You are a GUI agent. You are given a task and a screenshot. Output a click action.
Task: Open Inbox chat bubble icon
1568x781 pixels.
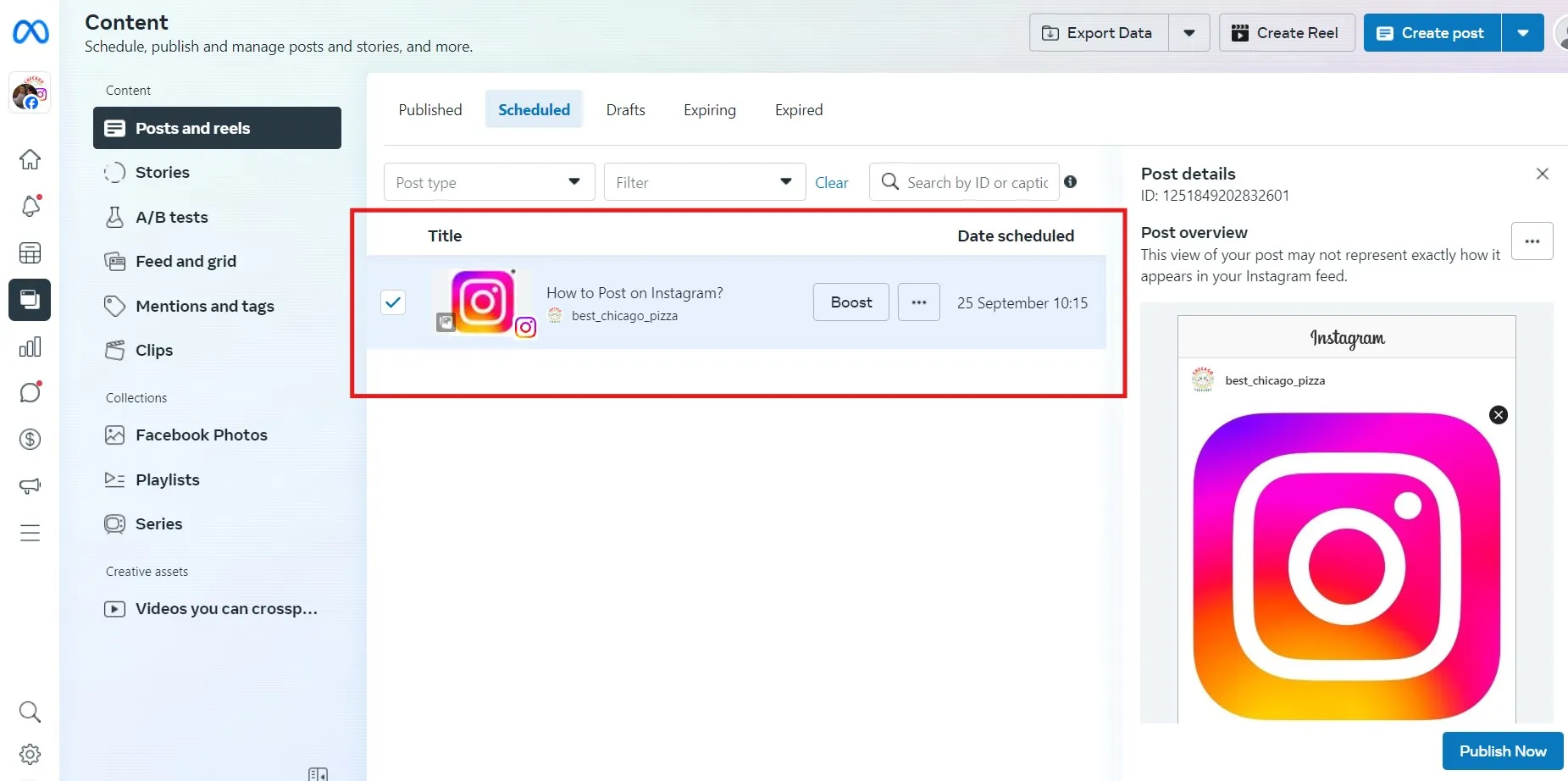(x=30, y=392)
